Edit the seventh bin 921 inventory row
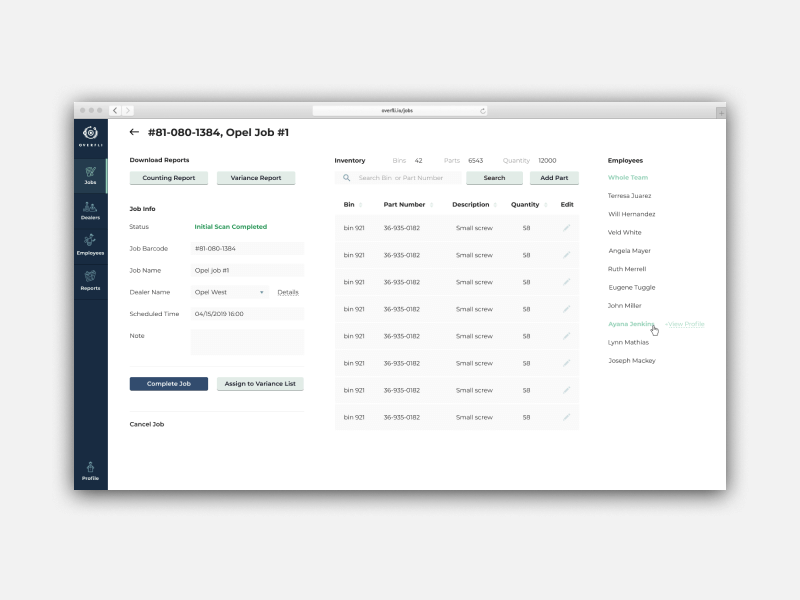Screen dimensions: 800x600 566,390
